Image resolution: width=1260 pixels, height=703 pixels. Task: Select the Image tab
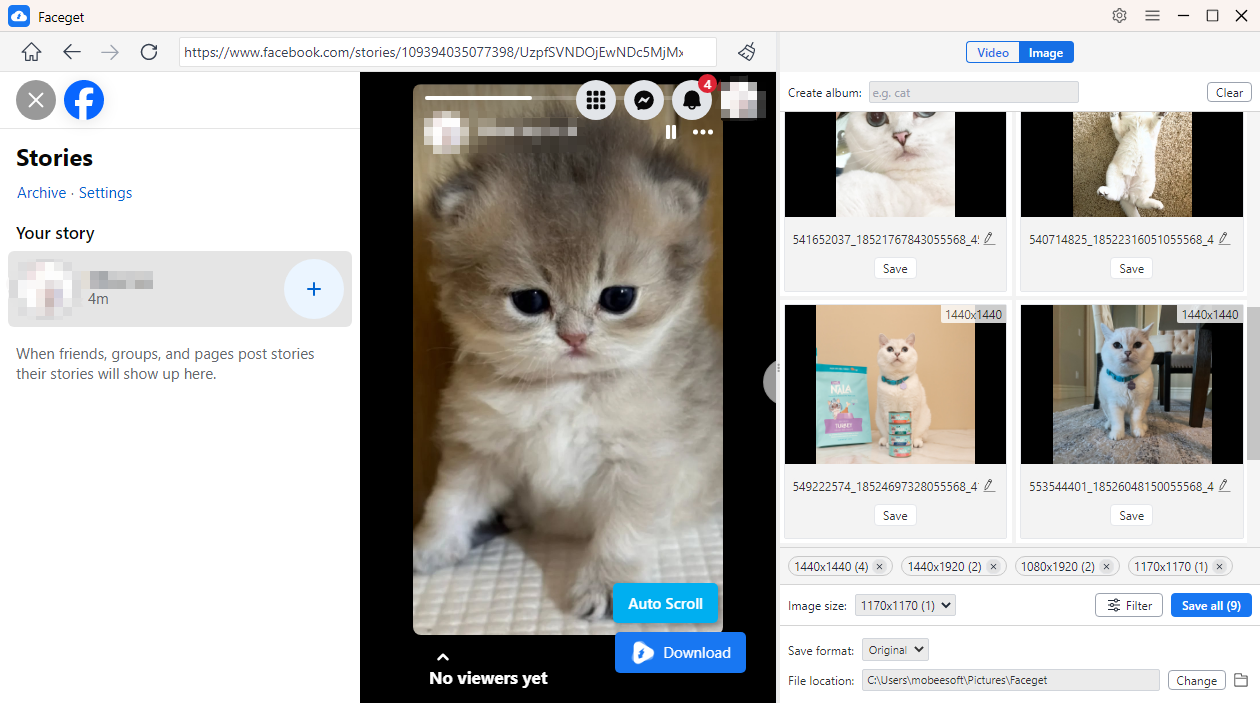coord(1046,53)
